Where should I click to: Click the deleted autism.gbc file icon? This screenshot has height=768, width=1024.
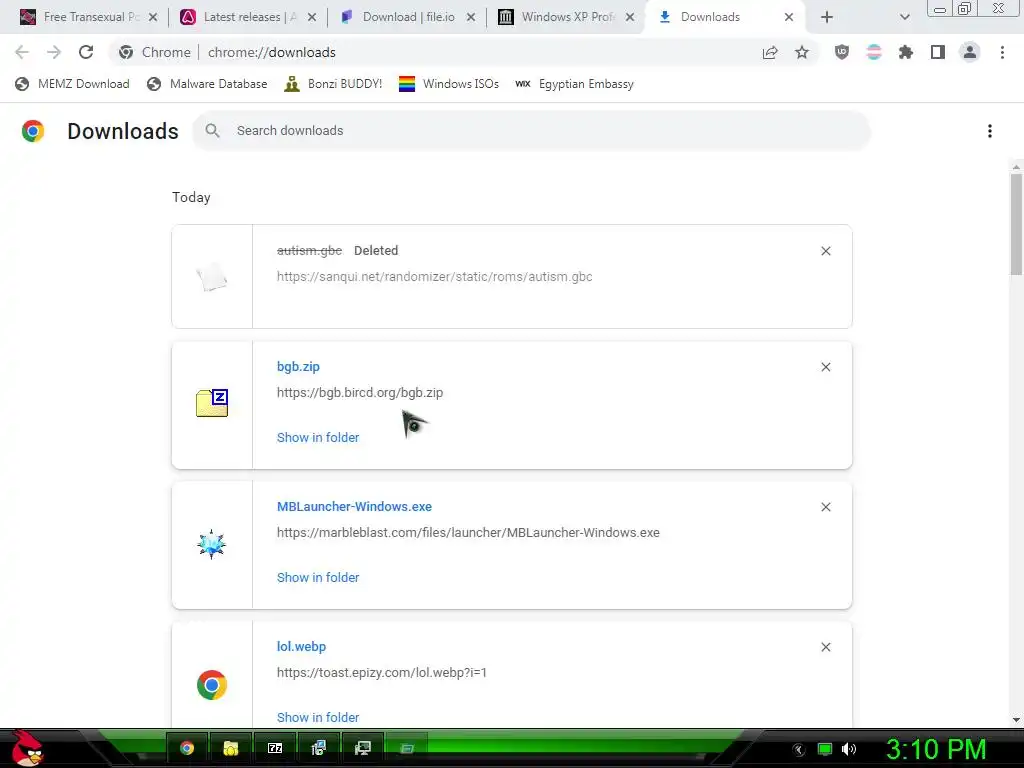pyautogui.click(x=212, y=277)
